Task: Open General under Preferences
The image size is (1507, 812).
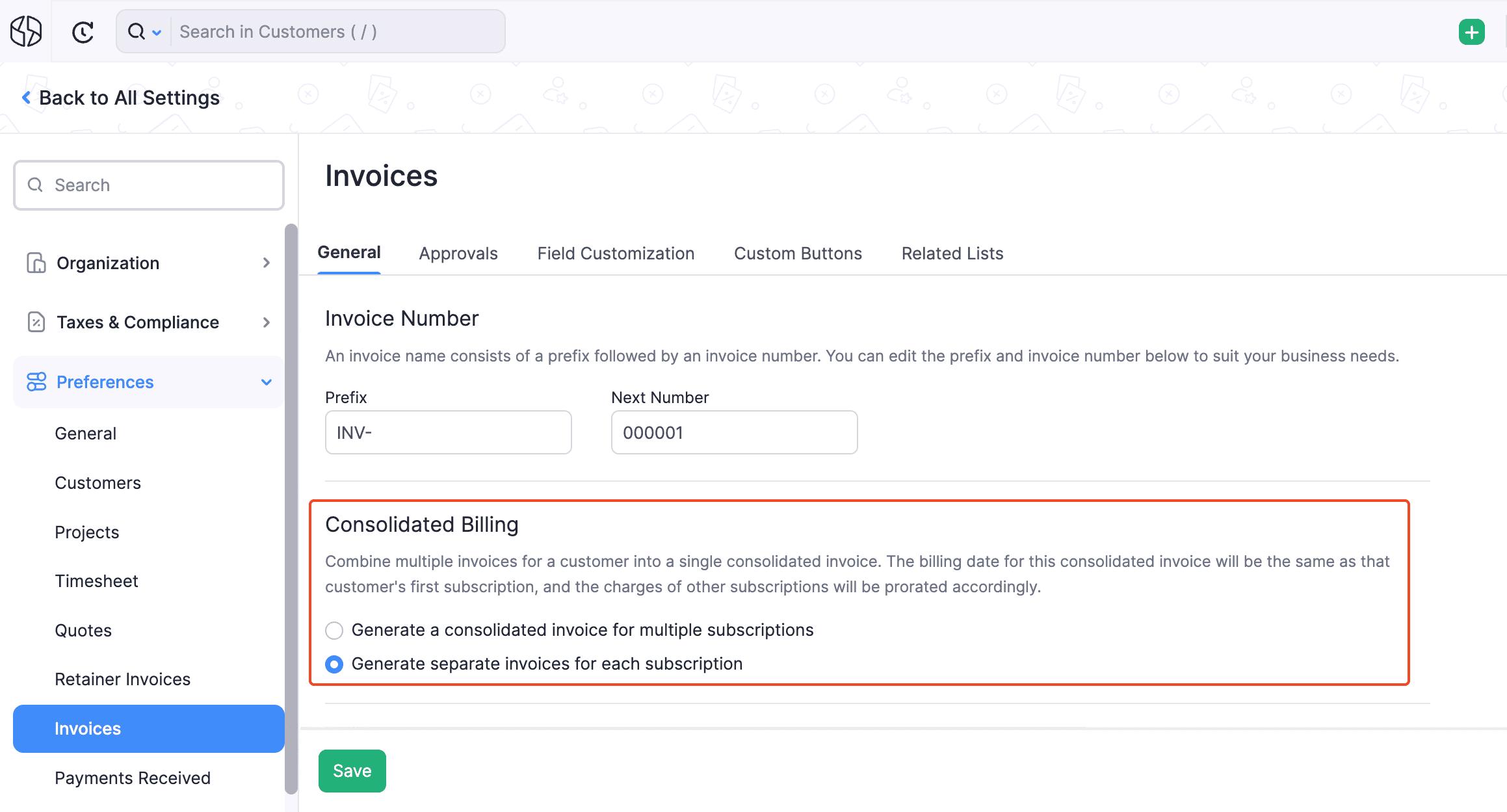Action: (86, 433)
